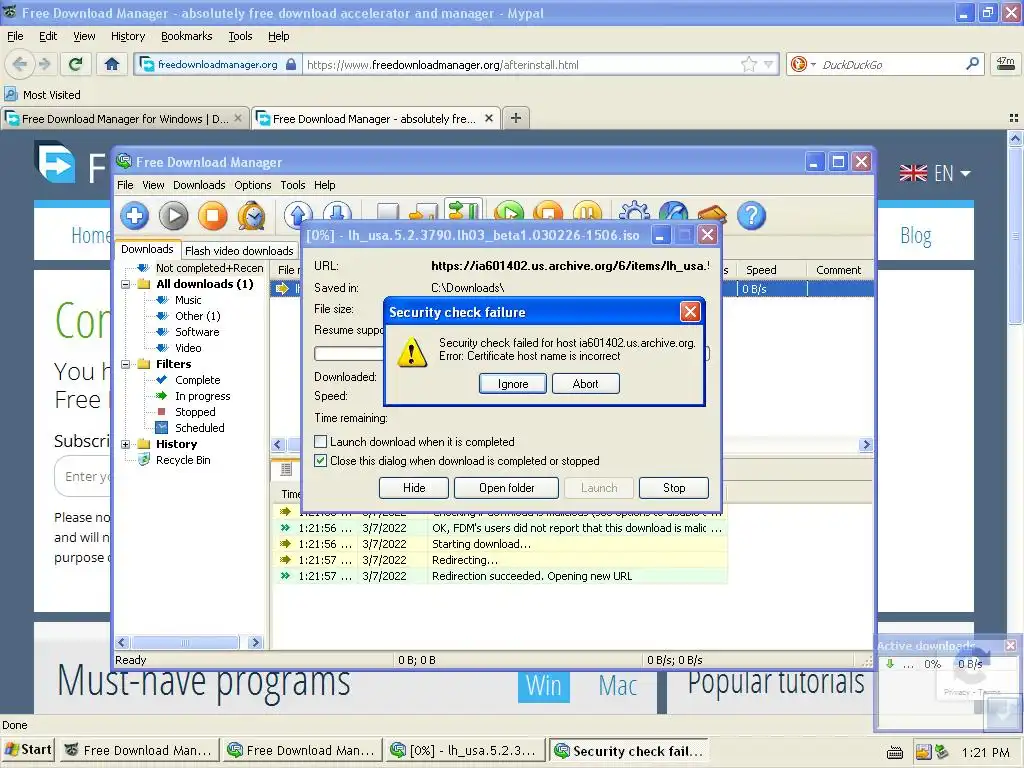This screenshot has width=1024, height=768.
Task: Click the search magnifier in DuckDuckGo box
Action: 972,64
